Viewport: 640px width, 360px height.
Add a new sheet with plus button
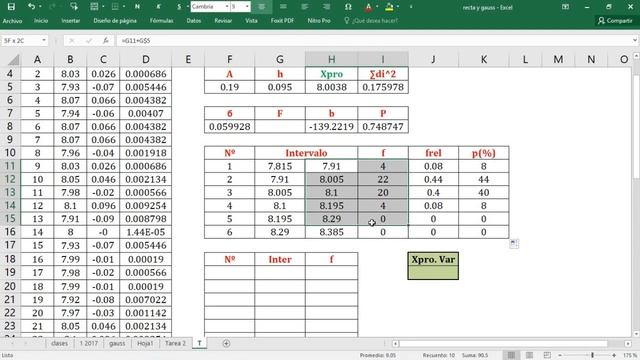coord(226,344)
